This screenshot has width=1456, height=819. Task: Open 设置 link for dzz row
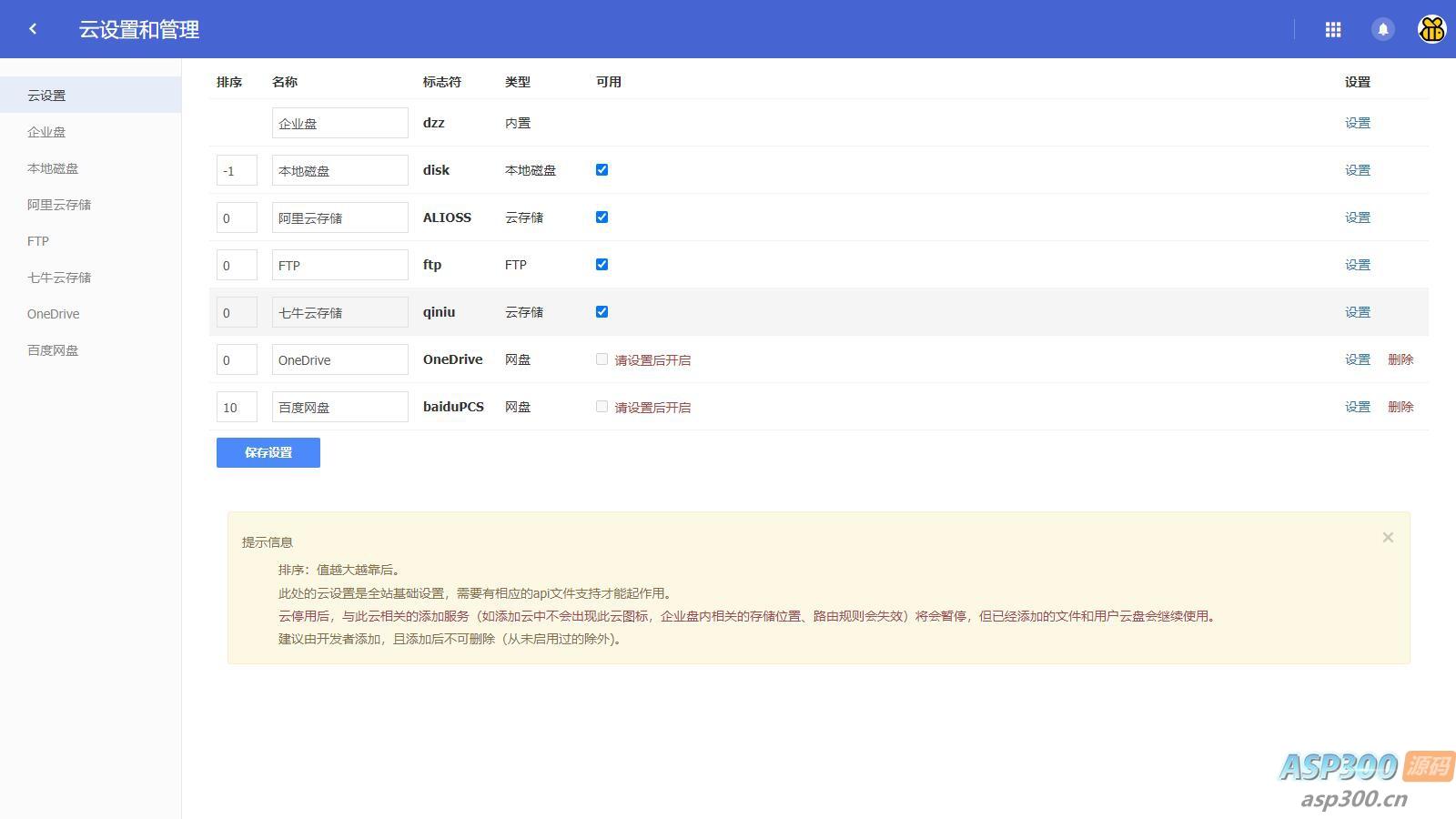pyautogui.click(x=1357, y=123)
